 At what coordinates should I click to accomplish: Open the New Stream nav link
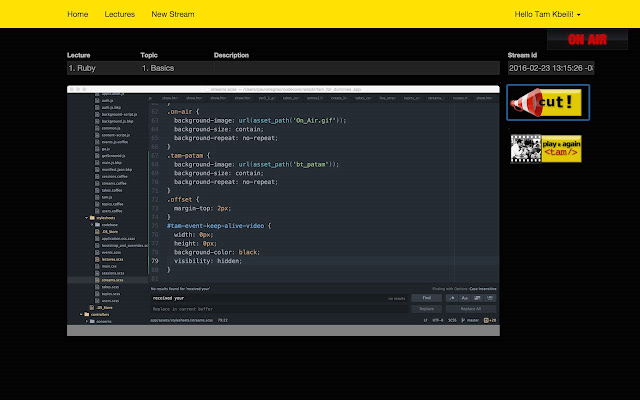point(173,14)
